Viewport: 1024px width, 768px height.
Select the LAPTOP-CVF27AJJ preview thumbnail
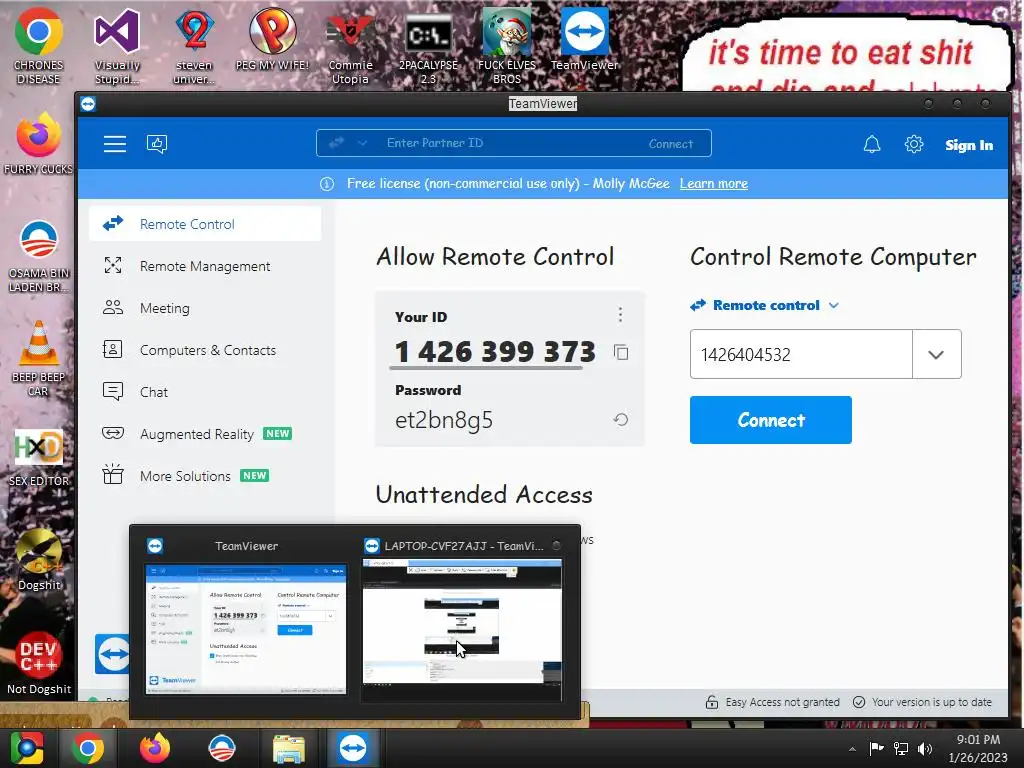[x=462, y=630]
